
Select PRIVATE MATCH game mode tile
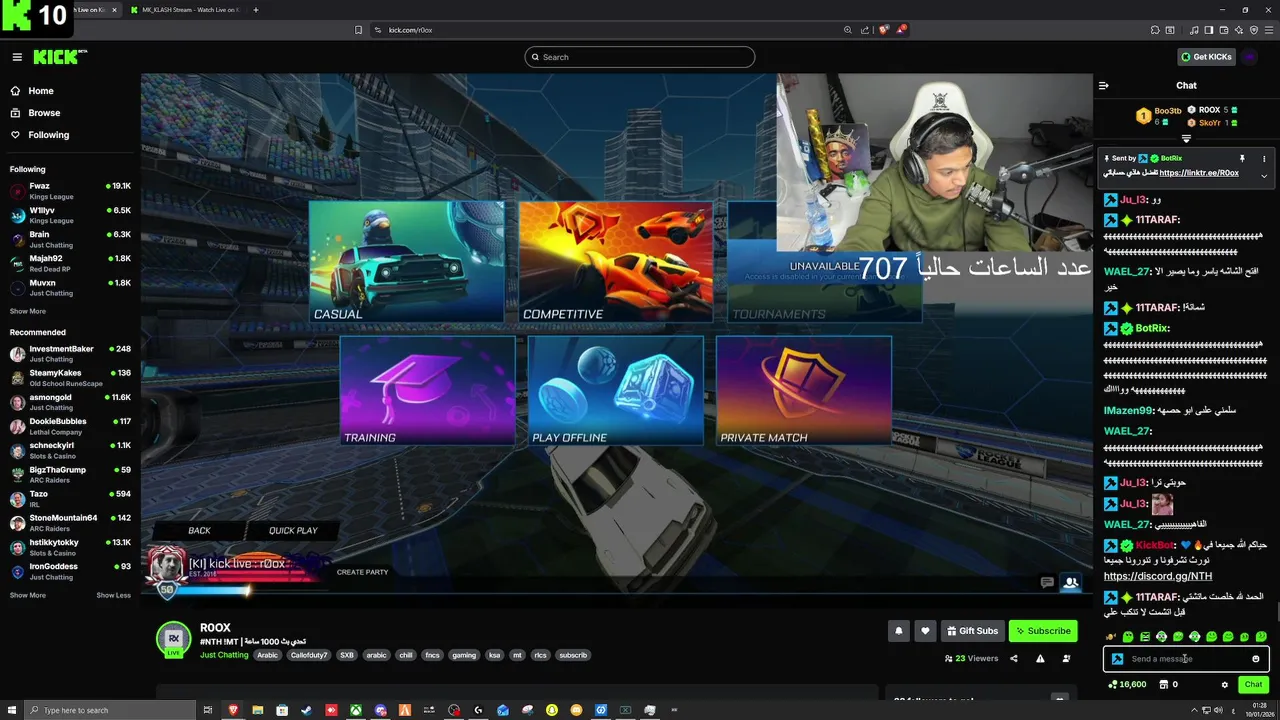[x=803, y=390]
